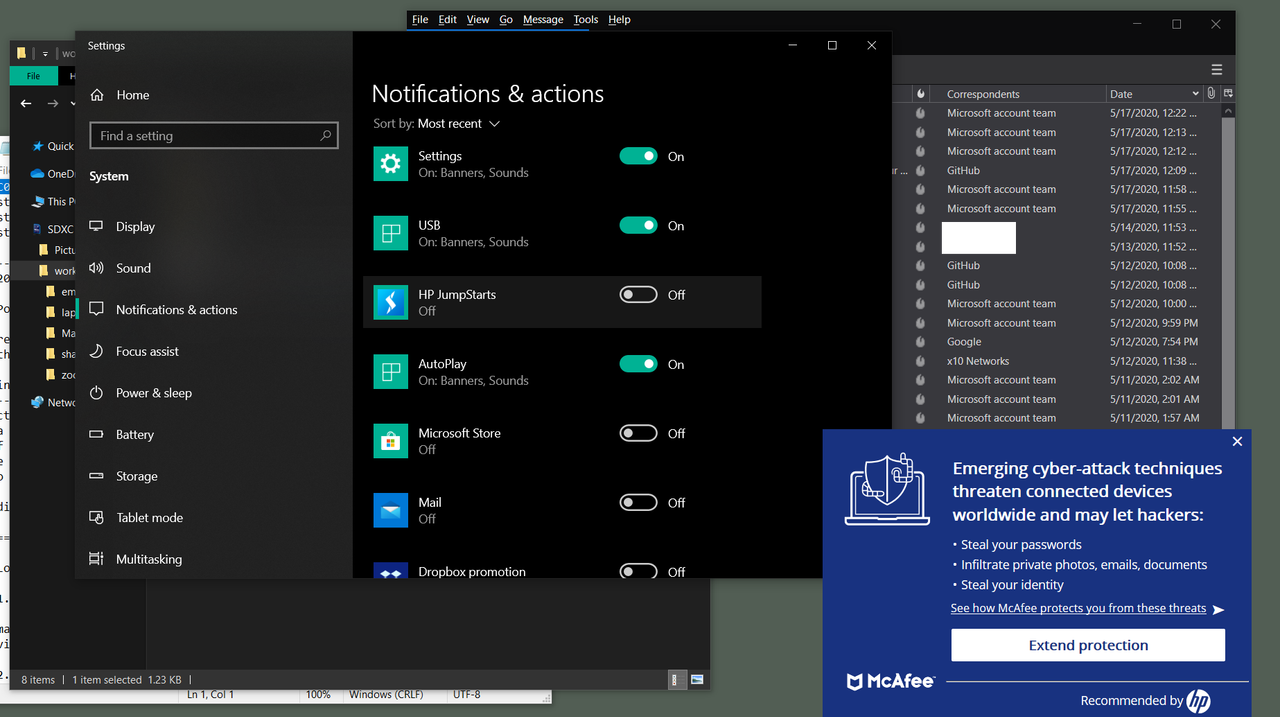
Task: Click the back arrow in File Explorer
Action: pos(26,103)
